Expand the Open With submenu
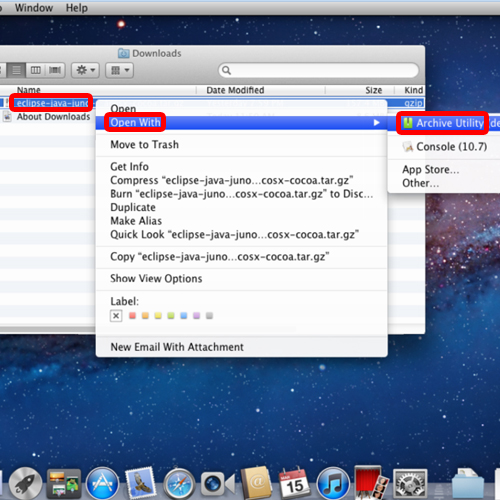 point(241,122)
